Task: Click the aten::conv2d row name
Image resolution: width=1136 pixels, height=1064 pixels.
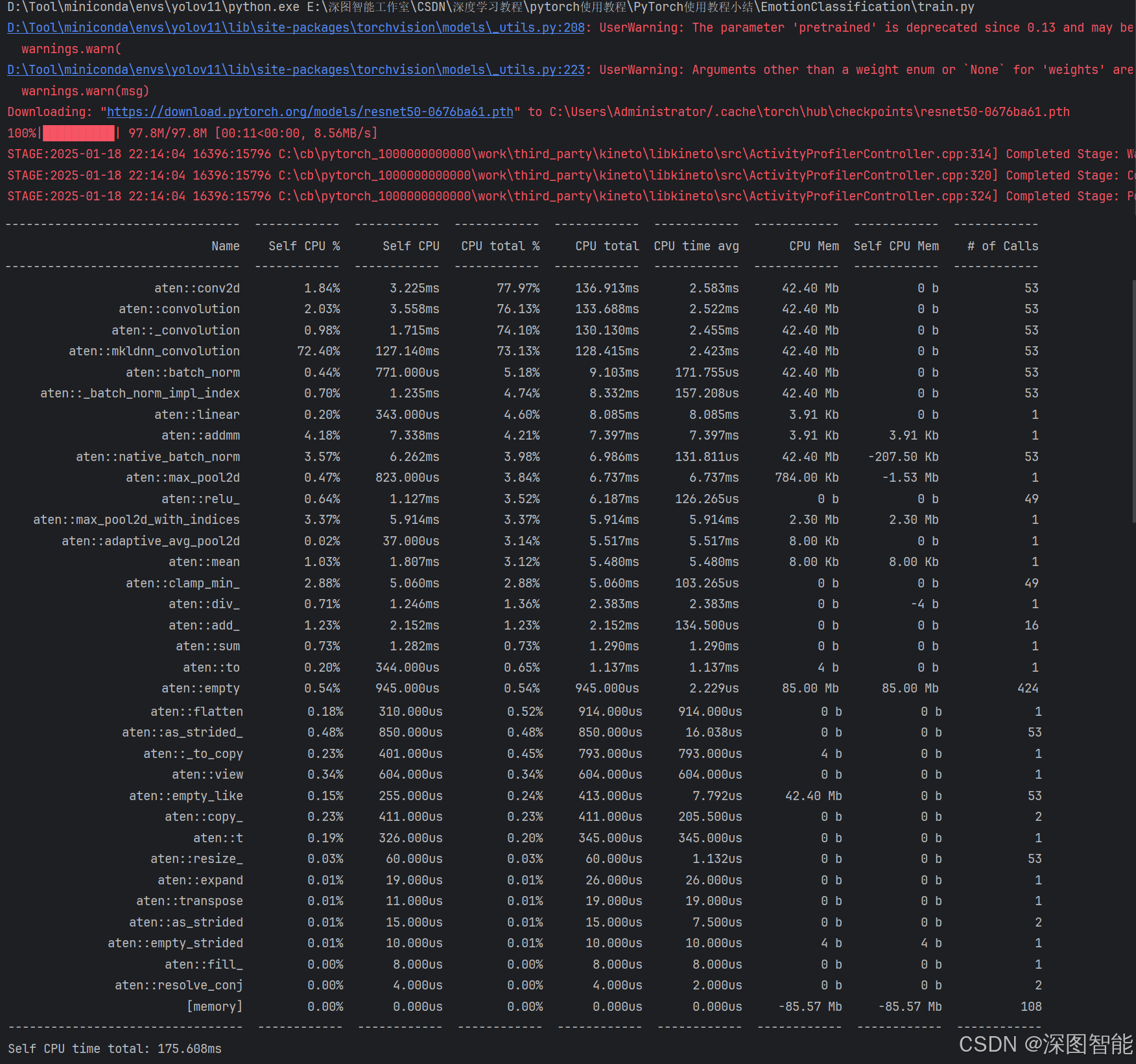Action: (197, 289)
